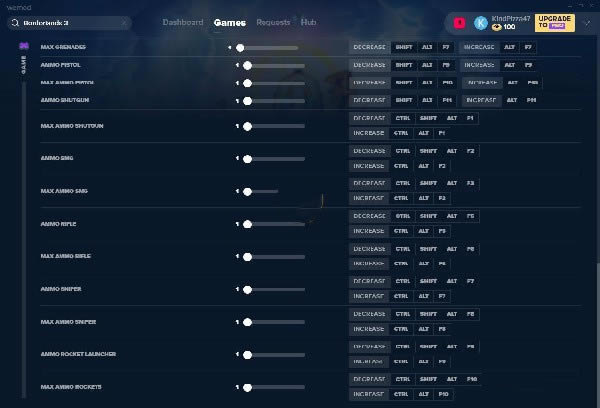Click the Max Grenades slider handle
Screen dimensions: 600x408
pyautogui.click(x=240, y=47)
